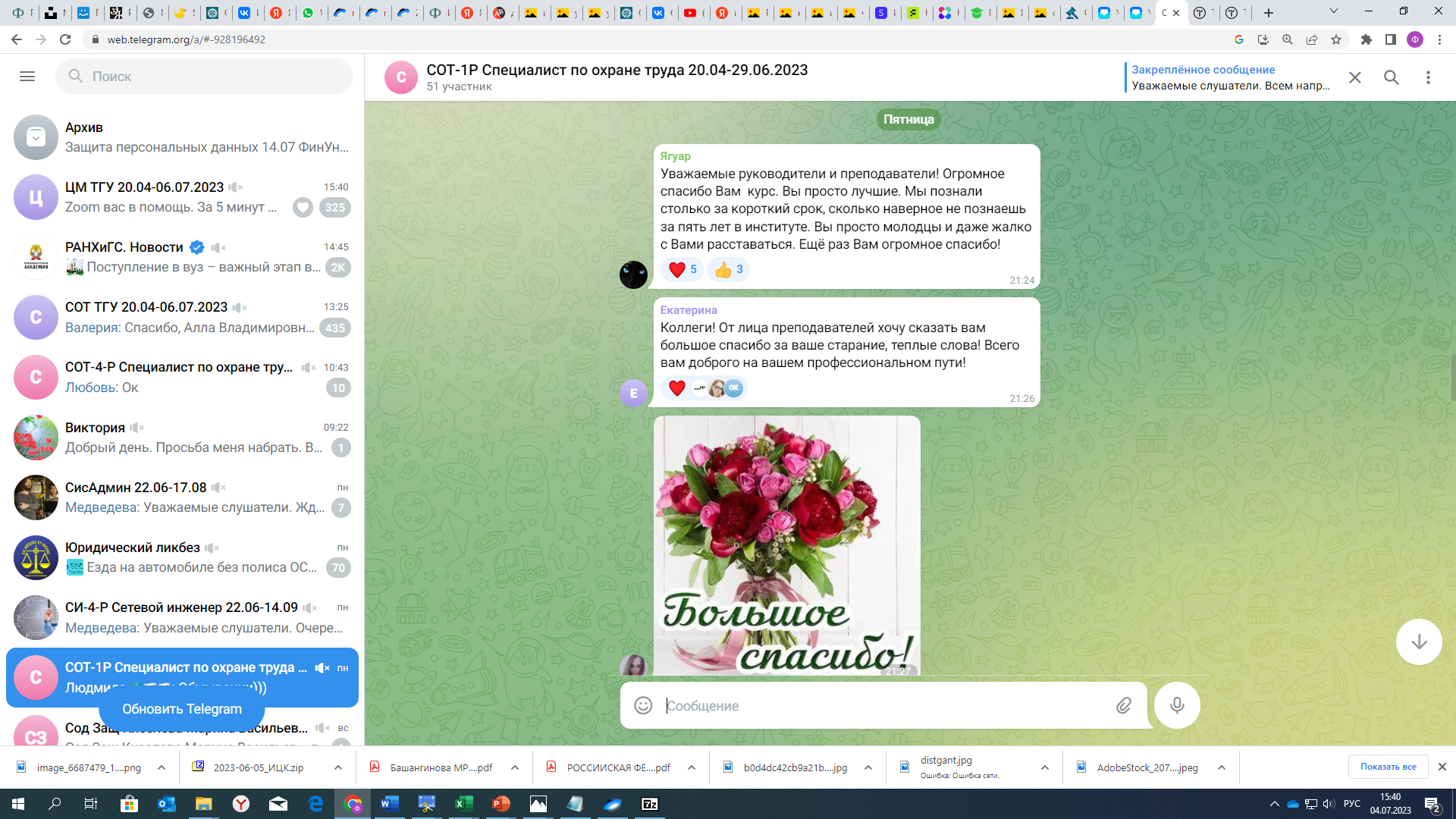This screenshot has width=1456, height=819.
Task: Open the chat's three-dot more options menu
Action: click(1428, 77)
